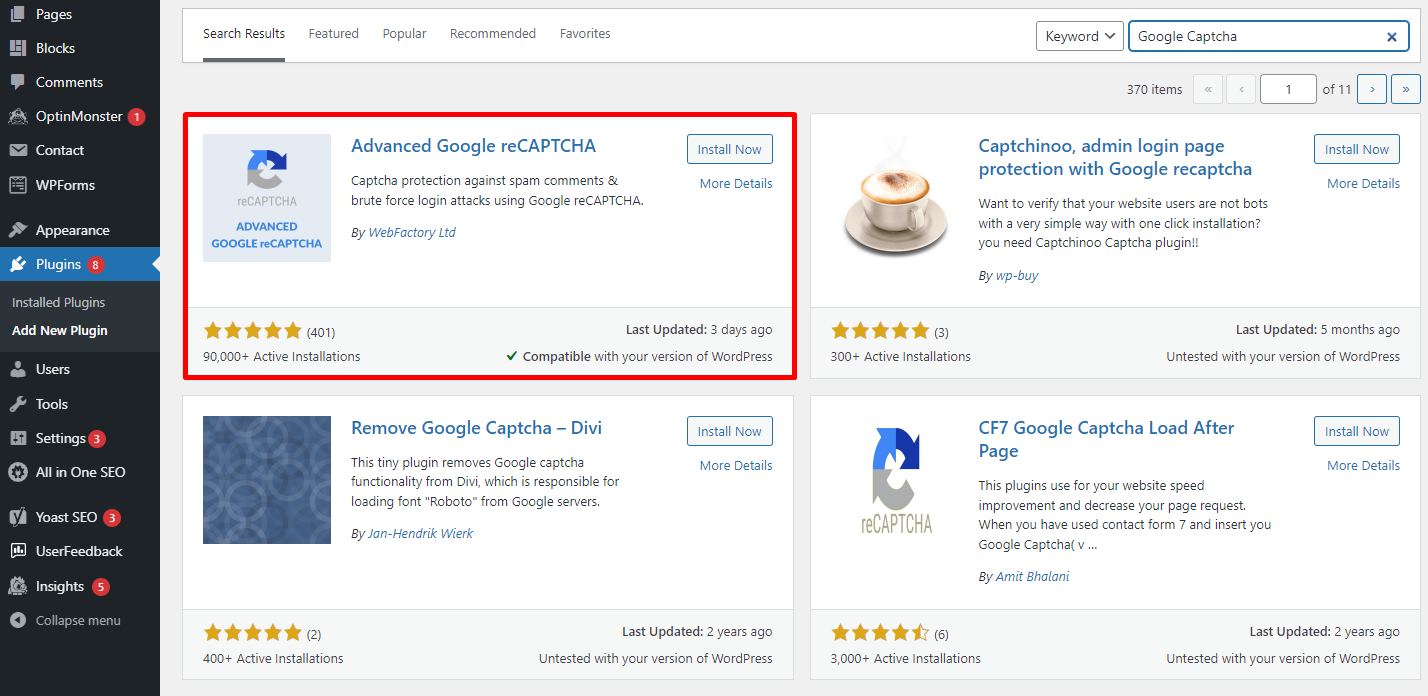Switch to the Featured tab
Image resolution: width=1428 pixels, height=696 pixels.
click(333, 34)
